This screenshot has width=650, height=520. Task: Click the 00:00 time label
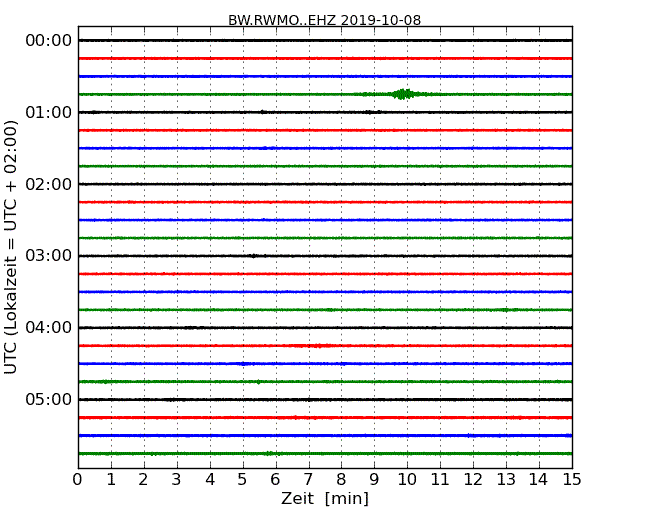click(49, 41)
